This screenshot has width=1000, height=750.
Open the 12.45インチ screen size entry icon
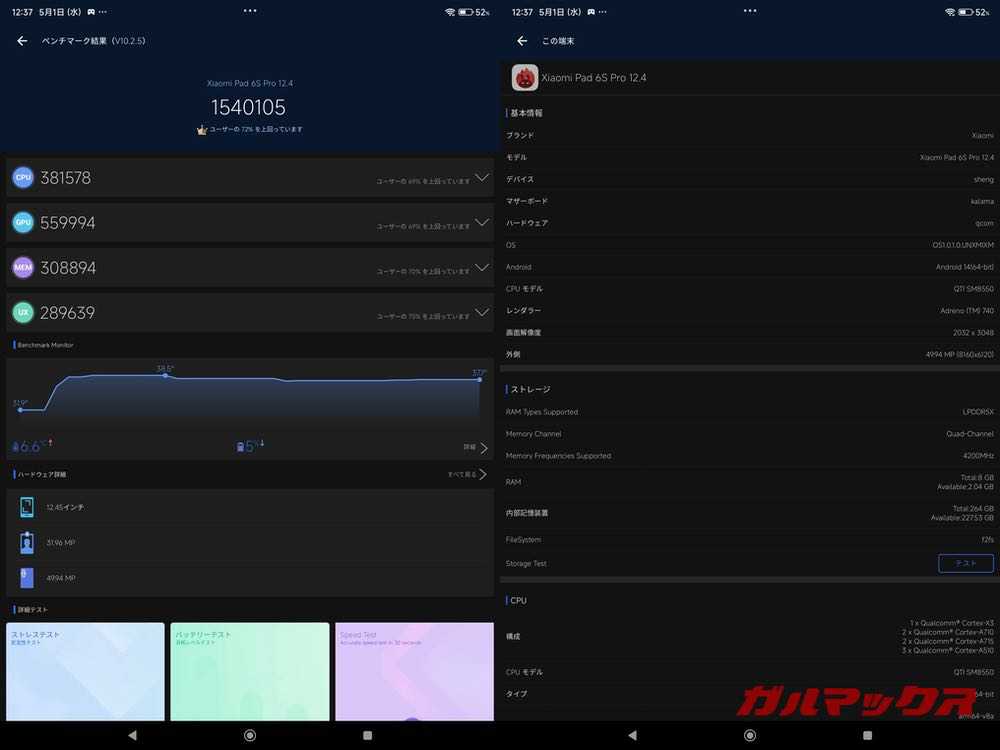[x=25, y=507]
